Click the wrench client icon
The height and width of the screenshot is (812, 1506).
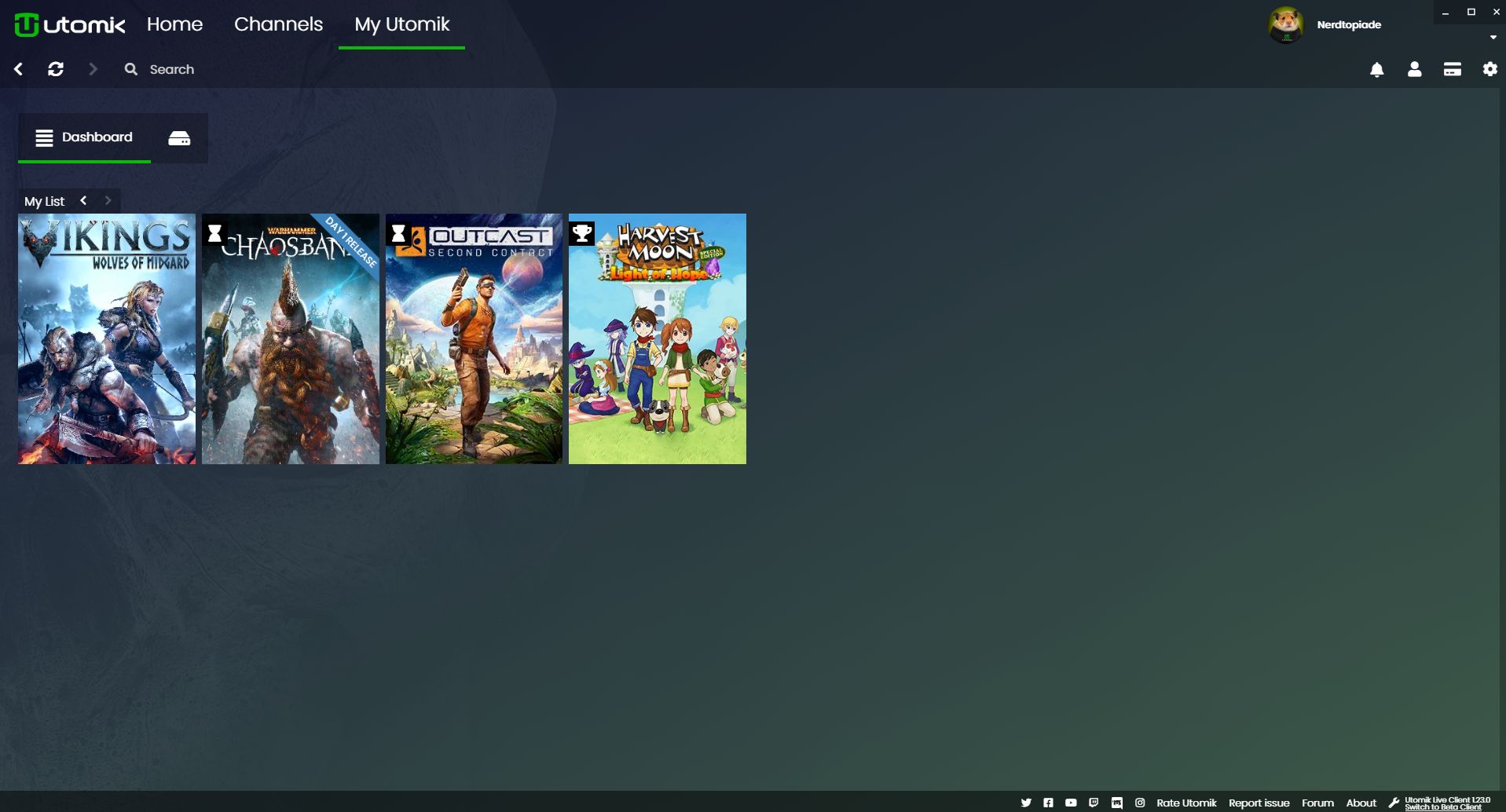1394,803
